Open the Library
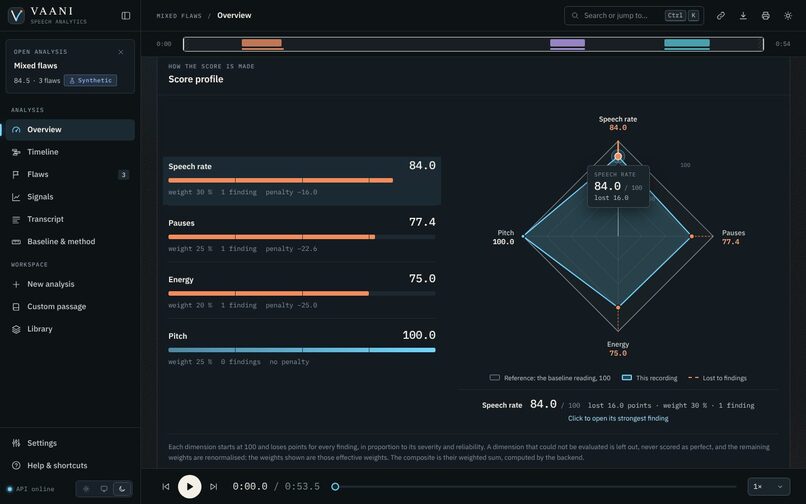 70,329
